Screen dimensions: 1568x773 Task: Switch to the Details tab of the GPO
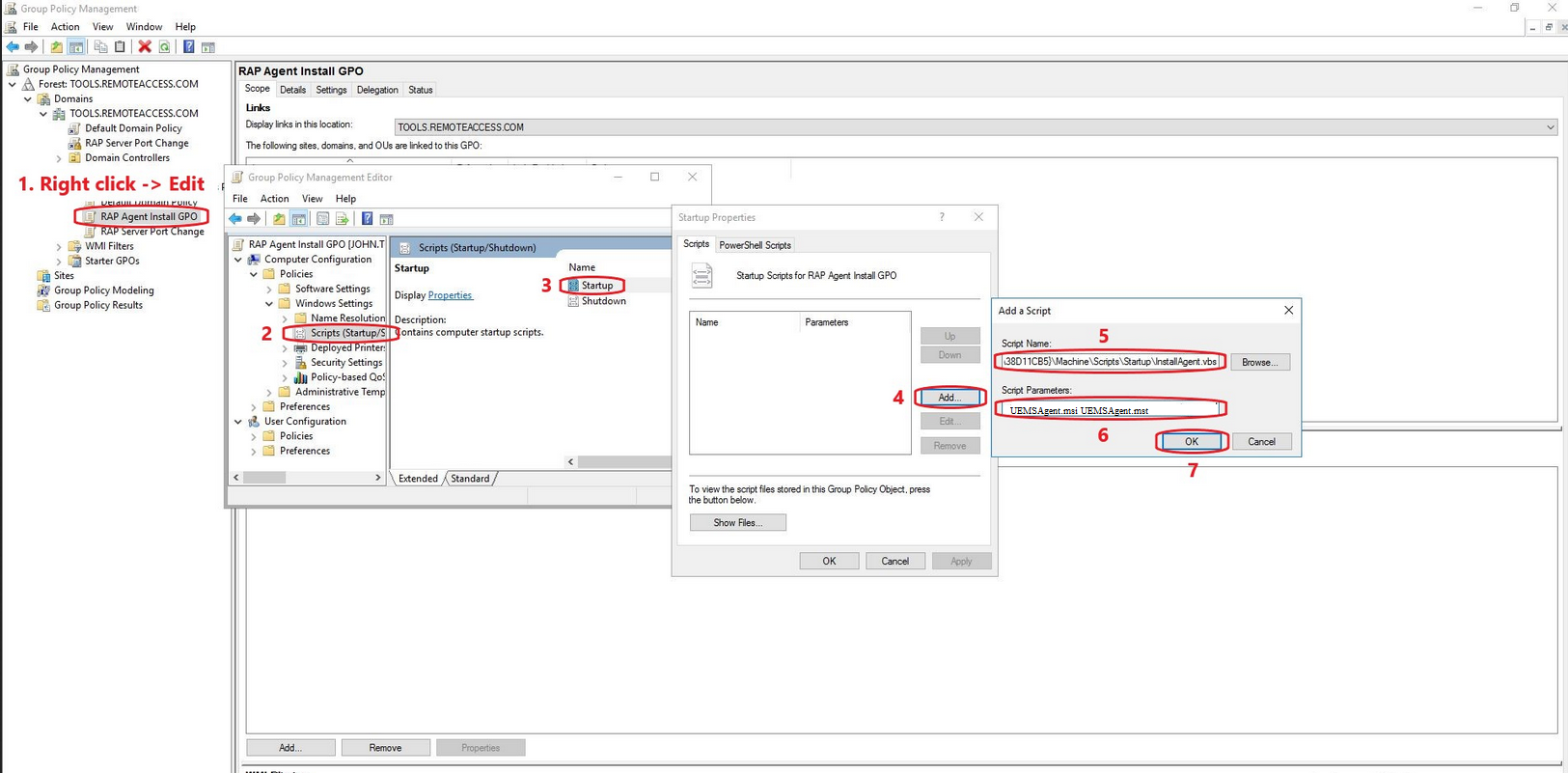point(292,90)
